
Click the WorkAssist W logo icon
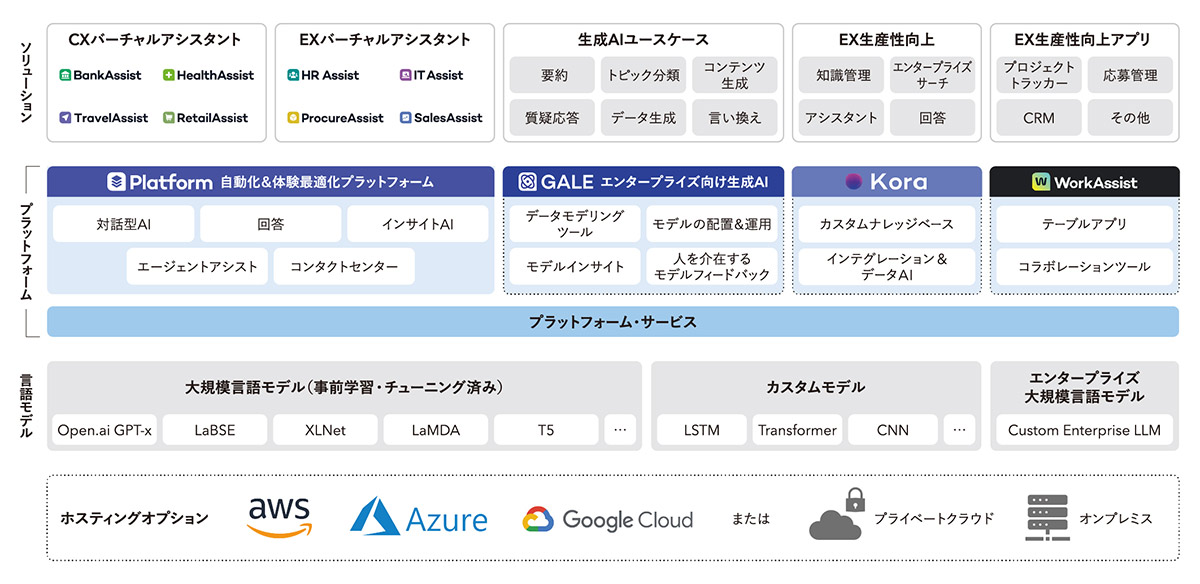(1040, 182)
